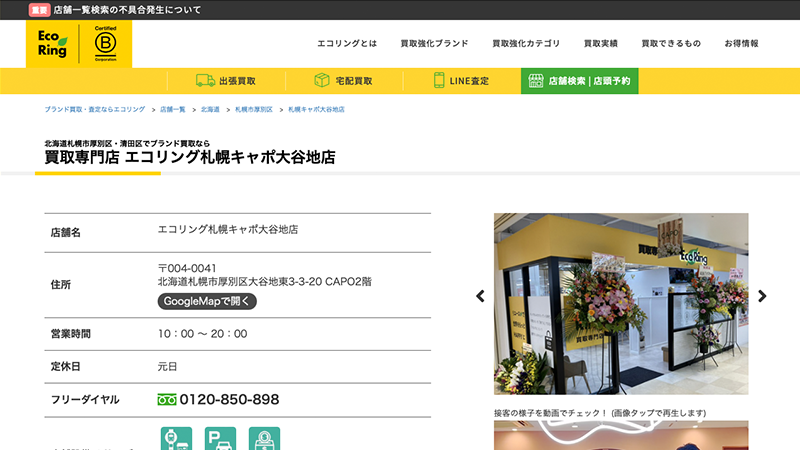This screenshot has width=800, height=450.
Task: Open the お得情報 menu item
Action: coord(741,44)
